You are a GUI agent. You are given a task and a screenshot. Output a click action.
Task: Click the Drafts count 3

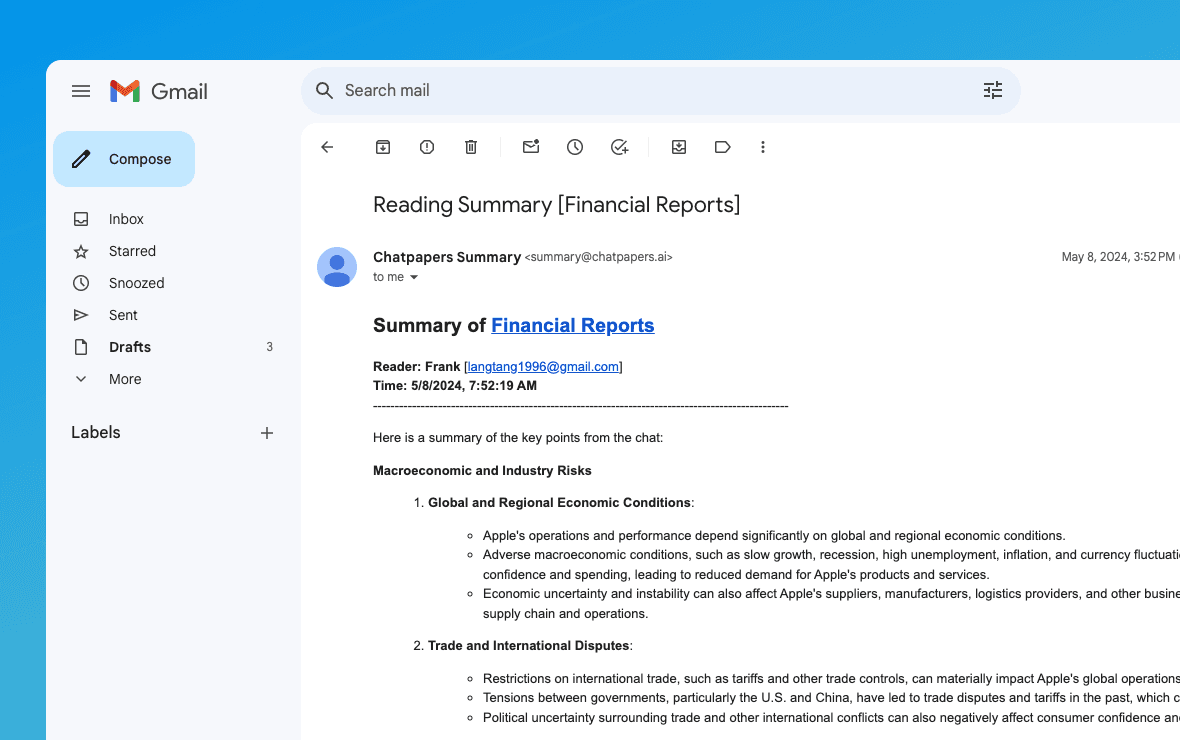[x=269, y=347]
